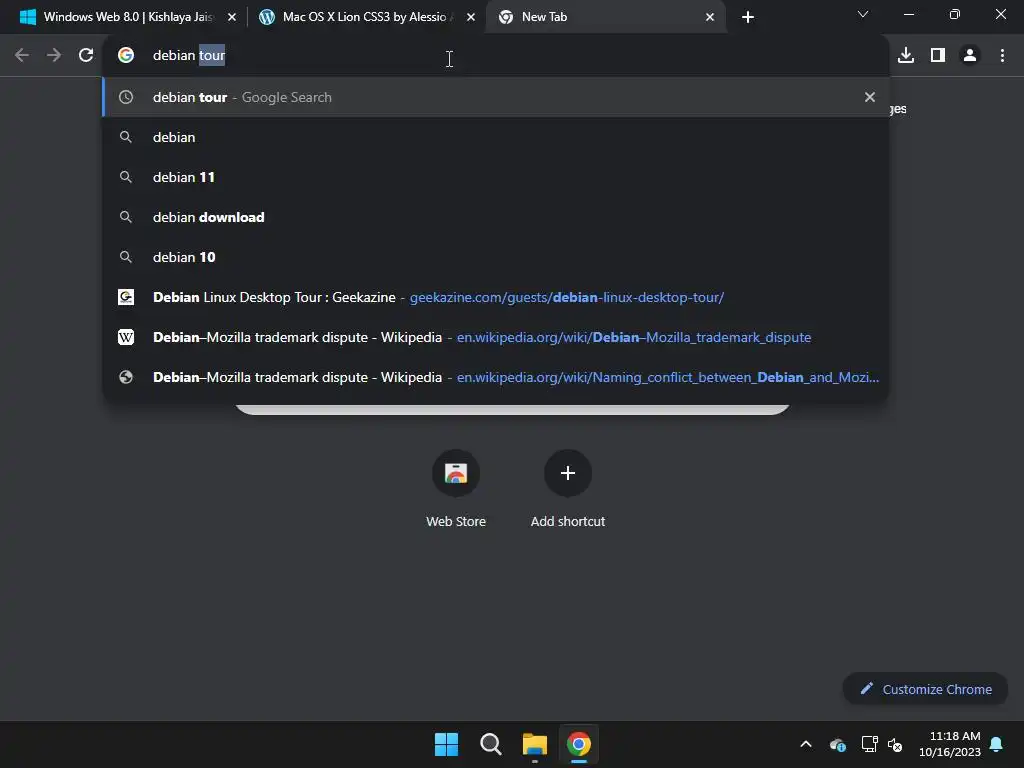Click the history clock icon beside 'debian tour'
Image resolution: width=1024 pixels, height=768 pixels.
[x=126, y=97]
